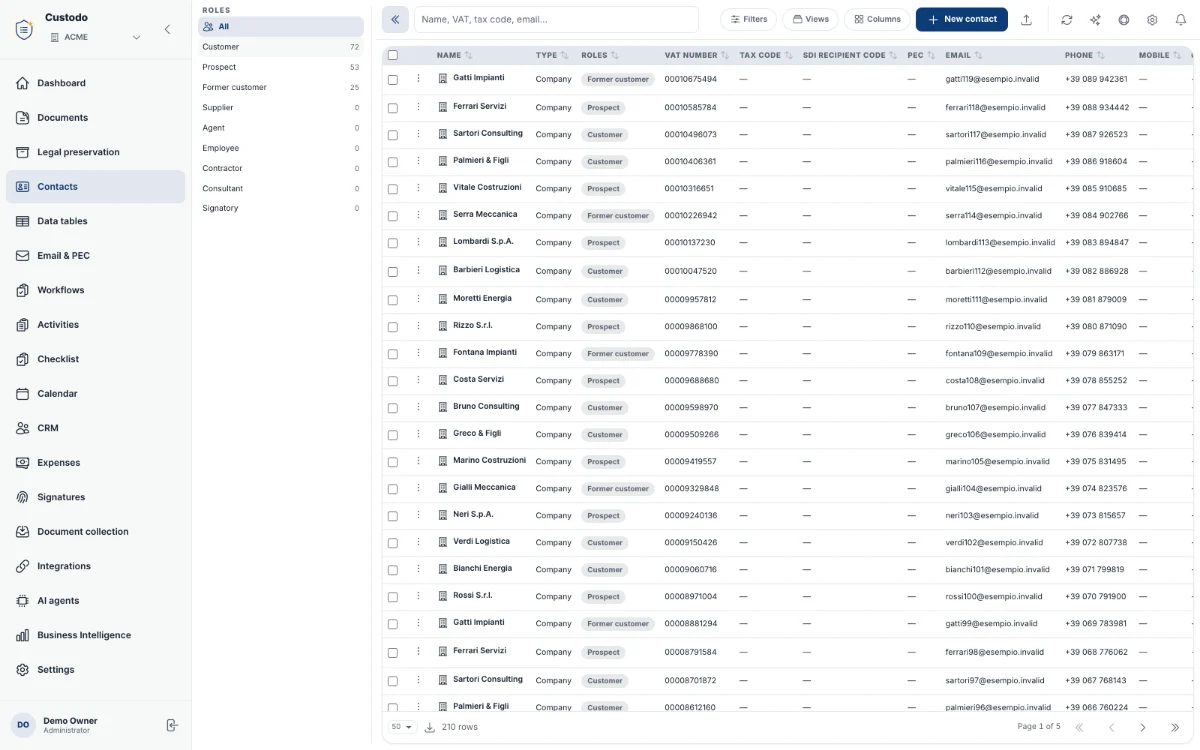Sort by TYPE column sort icon
Image resolution: width=1200 pixels, height=750 pixels.
click(x=564, y=55)
